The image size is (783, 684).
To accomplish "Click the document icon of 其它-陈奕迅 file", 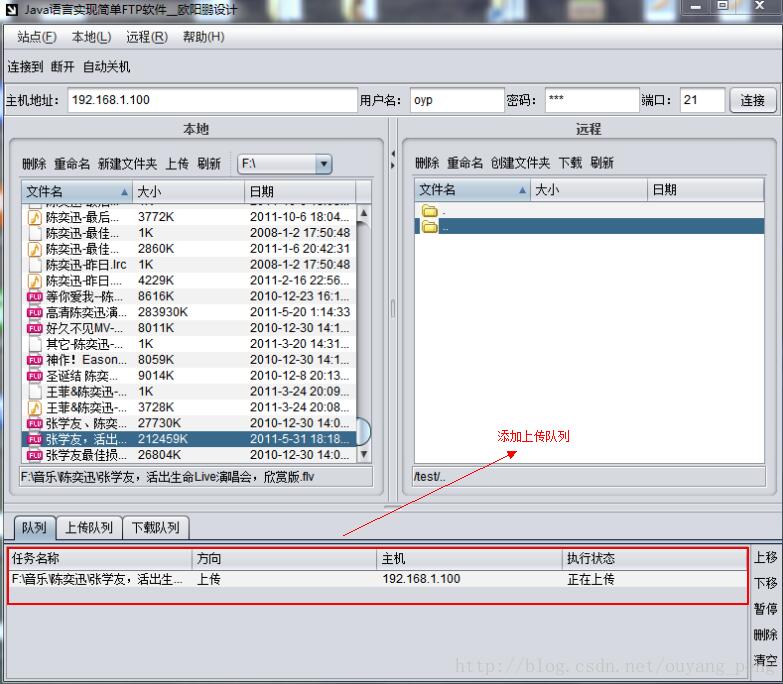I will 34,344.
